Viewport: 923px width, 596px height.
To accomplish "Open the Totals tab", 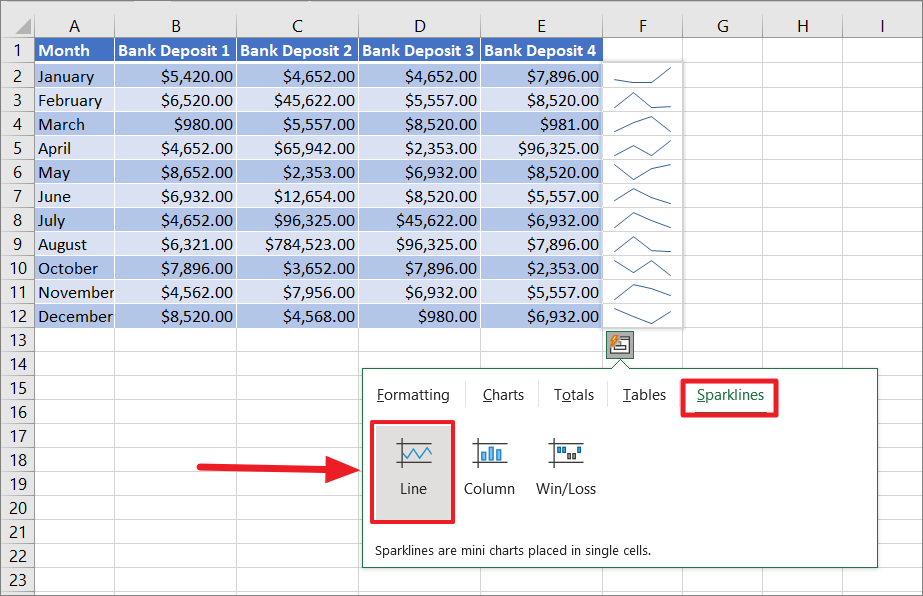I will point(574,395).
